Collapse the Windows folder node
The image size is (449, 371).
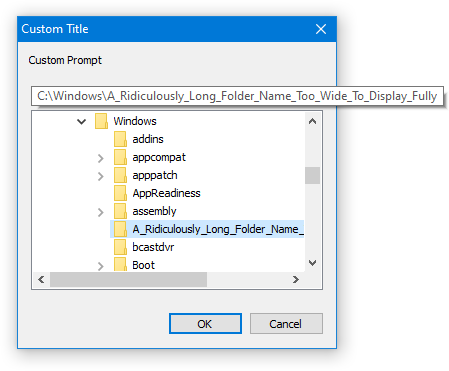click(81, 121)
